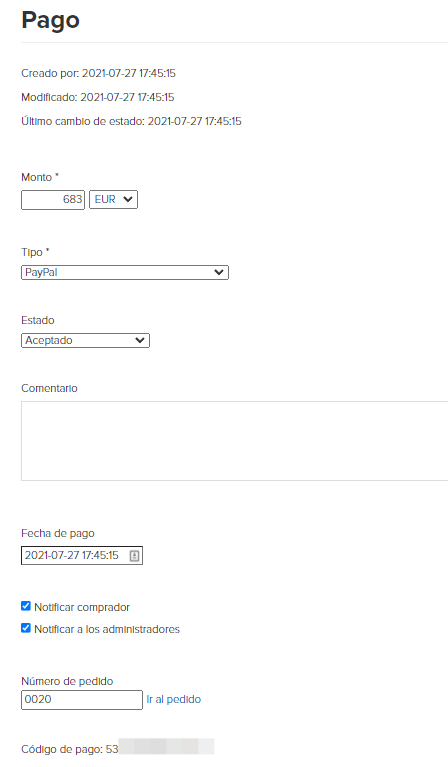Click the chevron arrow on Aceptado selector

pyautogui.click(x=140, y=340)
